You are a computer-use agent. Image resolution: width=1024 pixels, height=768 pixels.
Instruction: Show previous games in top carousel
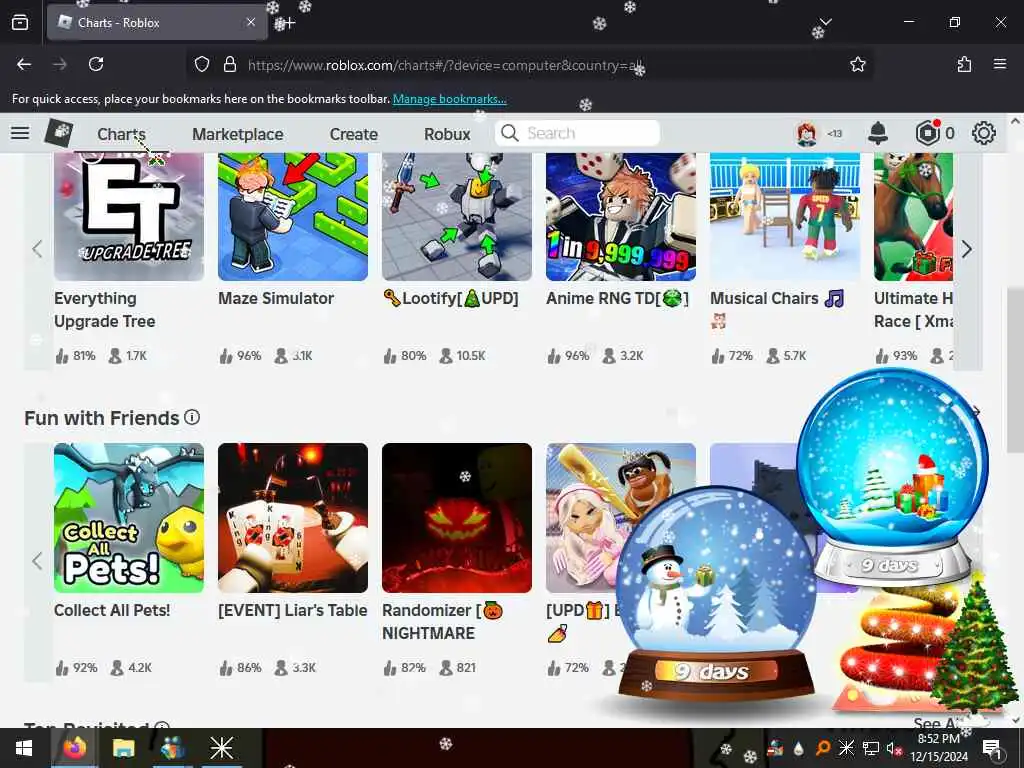(37, 249)
